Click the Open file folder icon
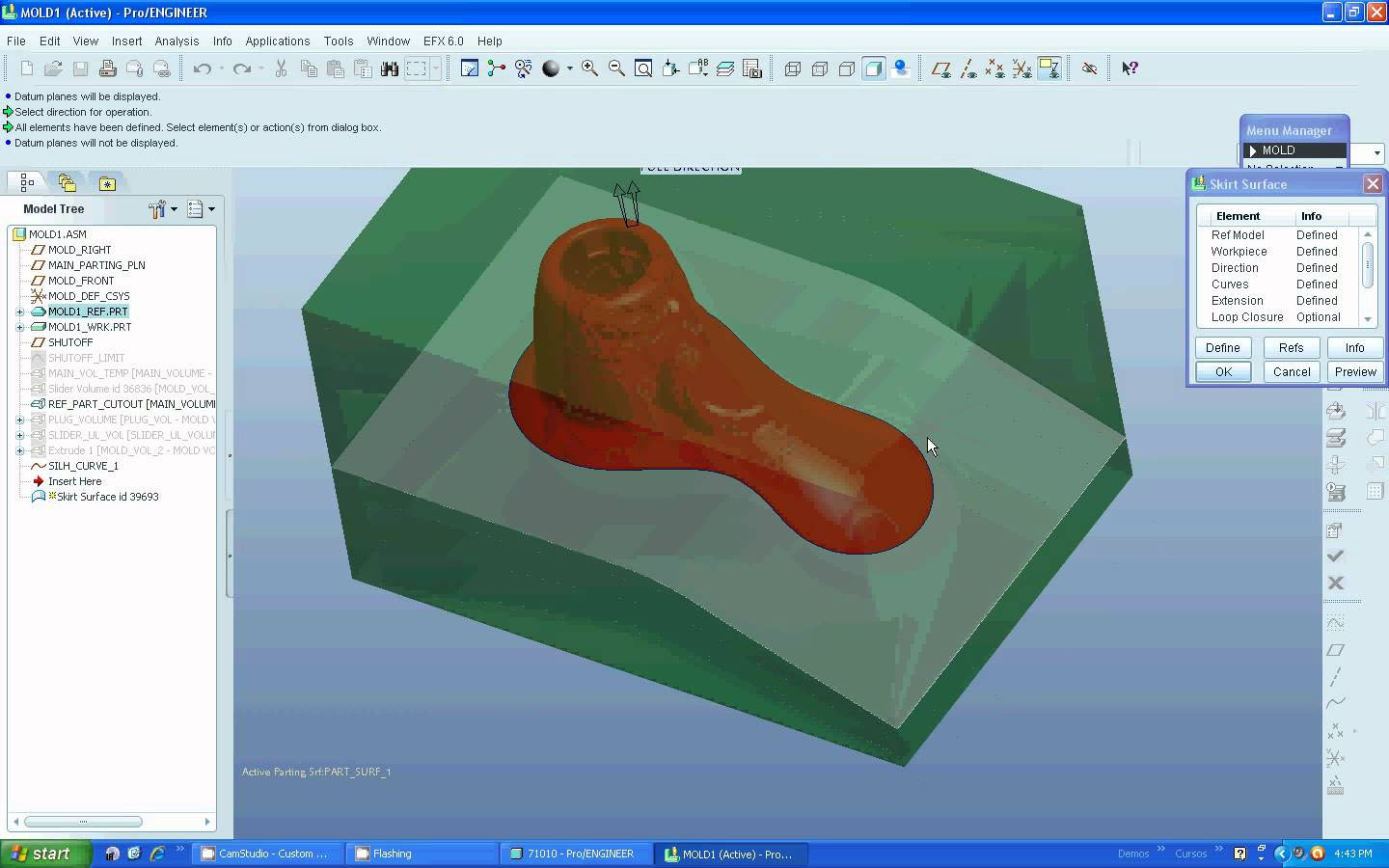 click(54, 68)
